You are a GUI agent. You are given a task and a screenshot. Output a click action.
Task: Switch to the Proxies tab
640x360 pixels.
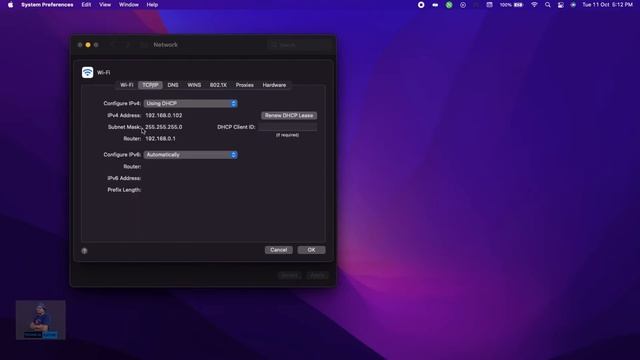coord(244,85)
